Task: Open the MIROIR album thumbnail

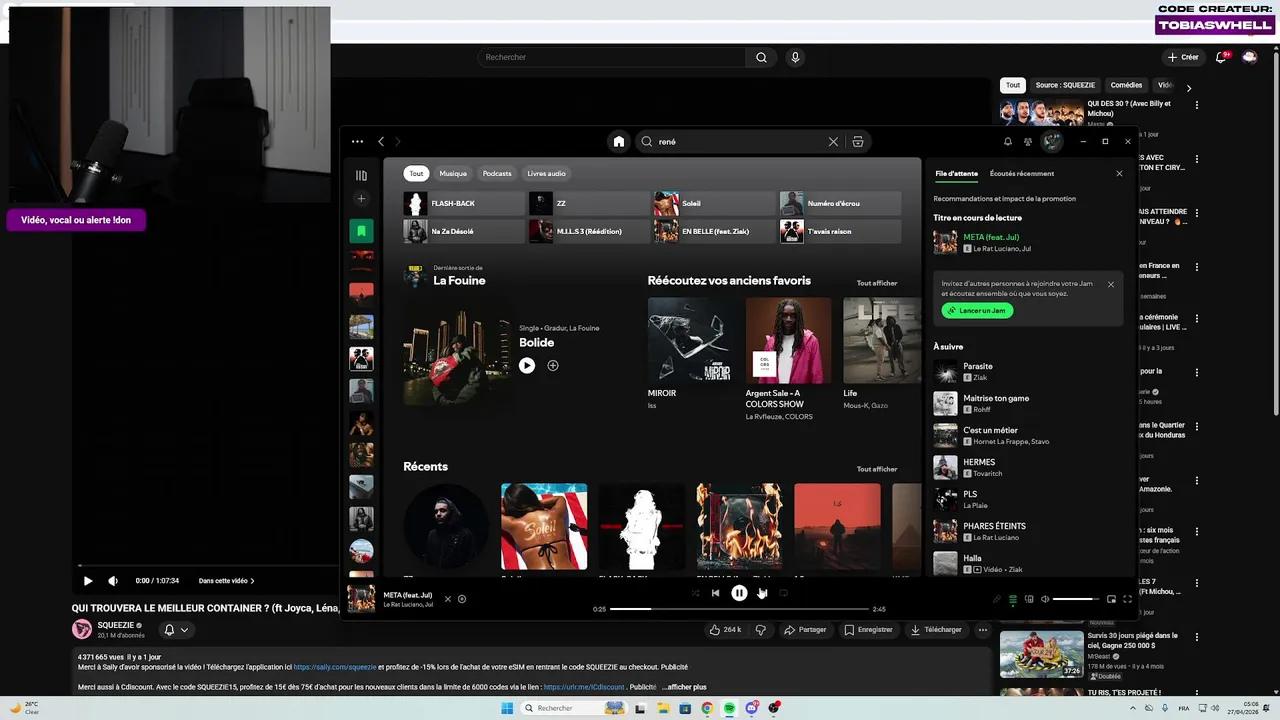Action: click(691, 340)
